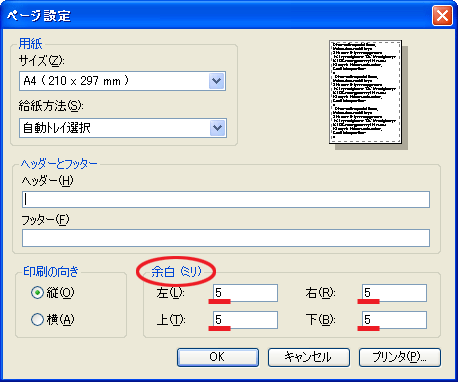
Task: Click into the header (ヘッダー) text field
Action: coord(226,199)
